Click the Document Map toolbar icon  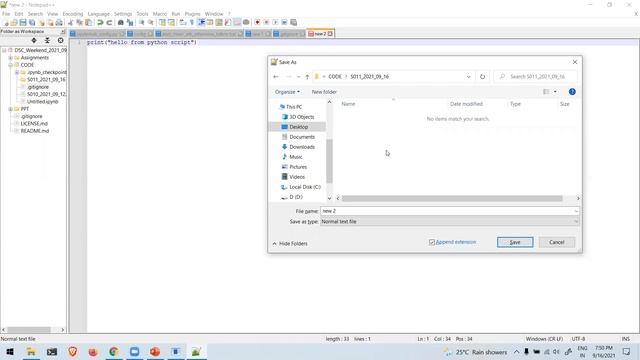pyautogui.click(x=219, y=22)
